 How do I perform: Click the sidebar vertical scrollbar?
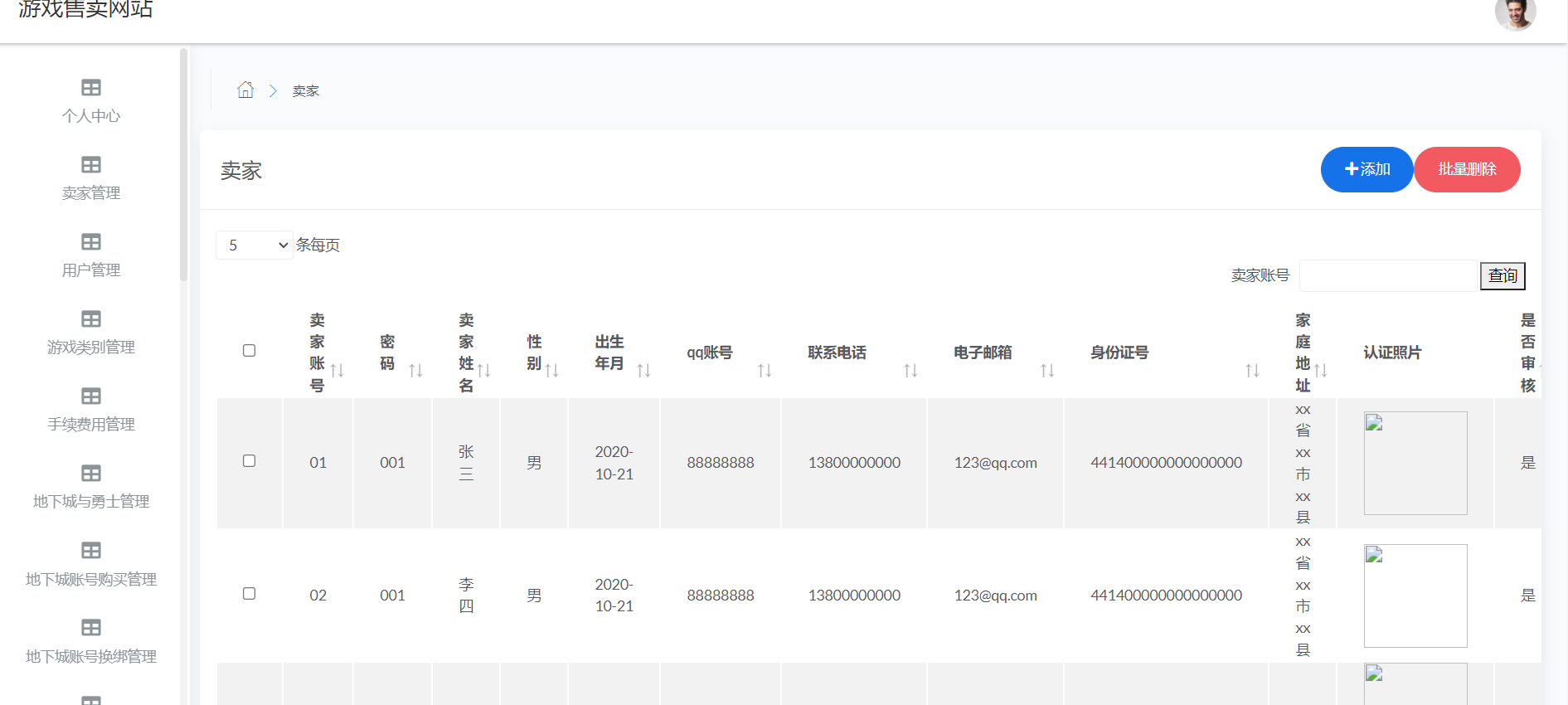tap(183, 166)
